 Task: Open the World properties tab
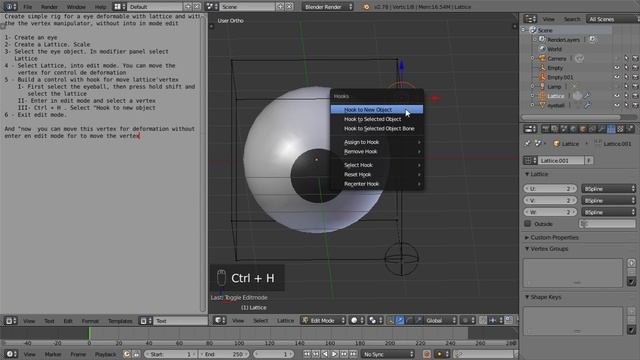click(573, 129)
